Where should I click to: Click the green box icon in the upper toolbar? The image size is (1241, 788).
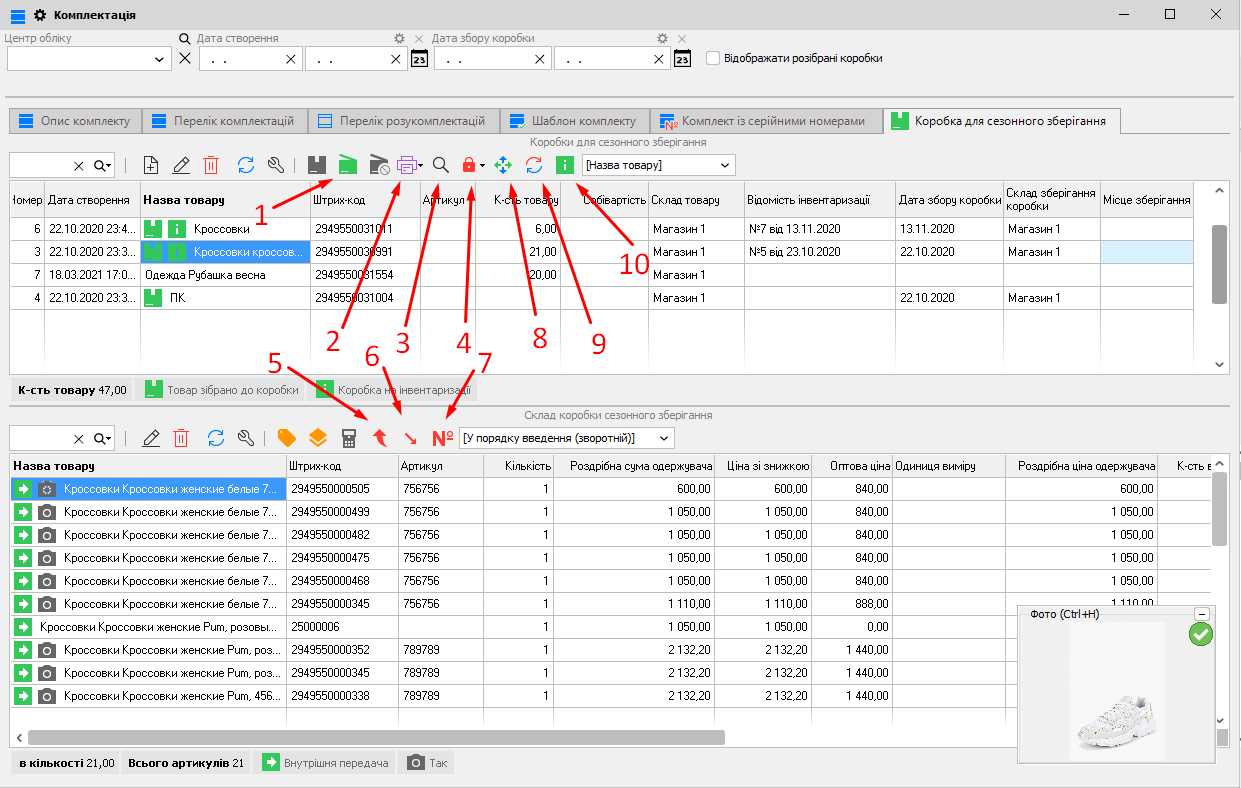(x=348, y=165)
